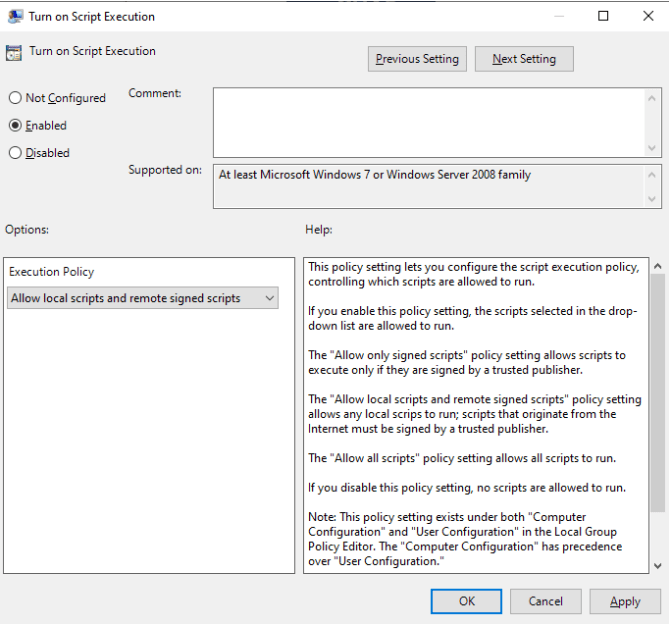The height and width of the screenshot is (624, 669).
Task: Go to Previous Setting
Action: (417, 59)
